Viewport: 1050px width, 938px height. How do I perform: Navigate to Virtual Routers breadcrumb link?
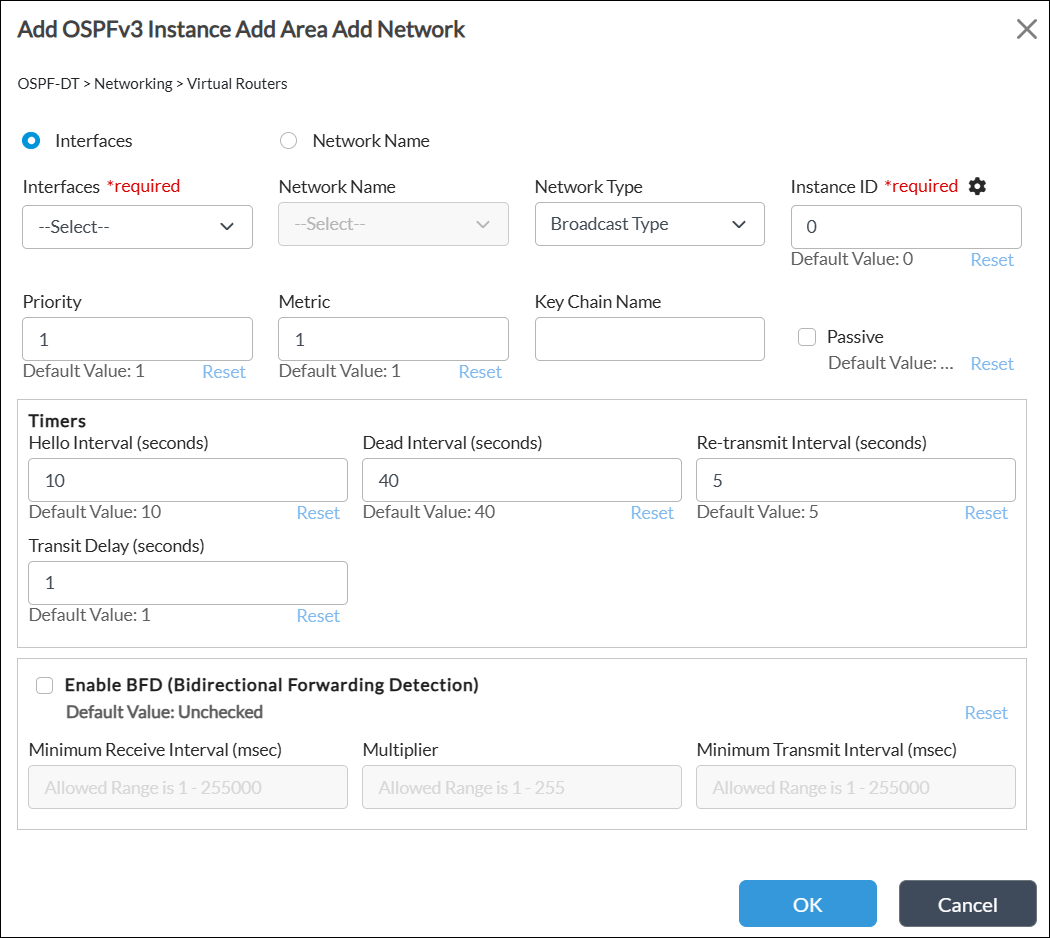(237, 83)
